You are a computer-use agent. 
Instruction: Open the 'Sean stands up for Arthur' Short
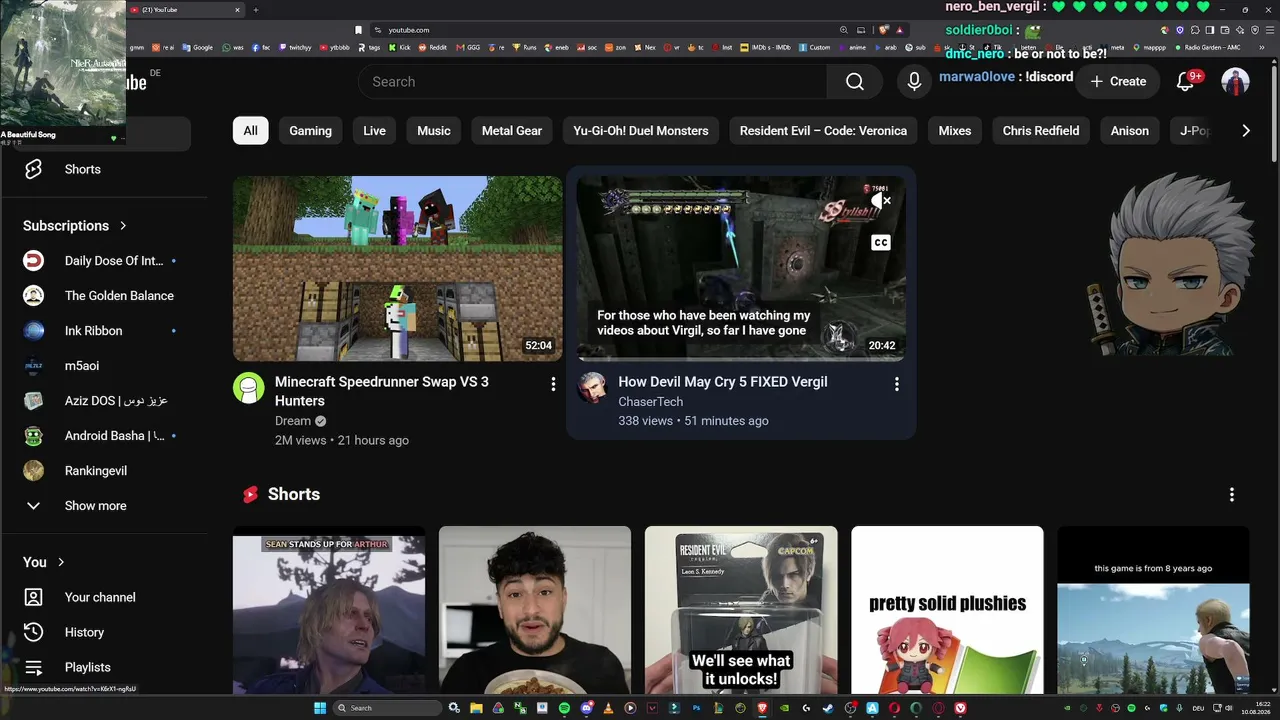click(329, 610)
